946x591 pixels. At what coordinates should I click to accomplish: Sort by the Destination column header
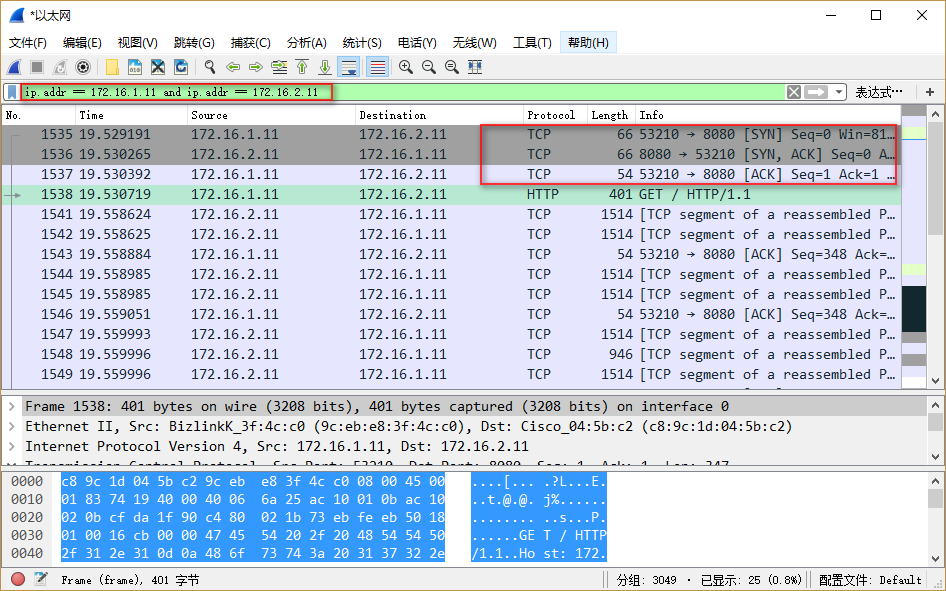click(x=439, y=115)
